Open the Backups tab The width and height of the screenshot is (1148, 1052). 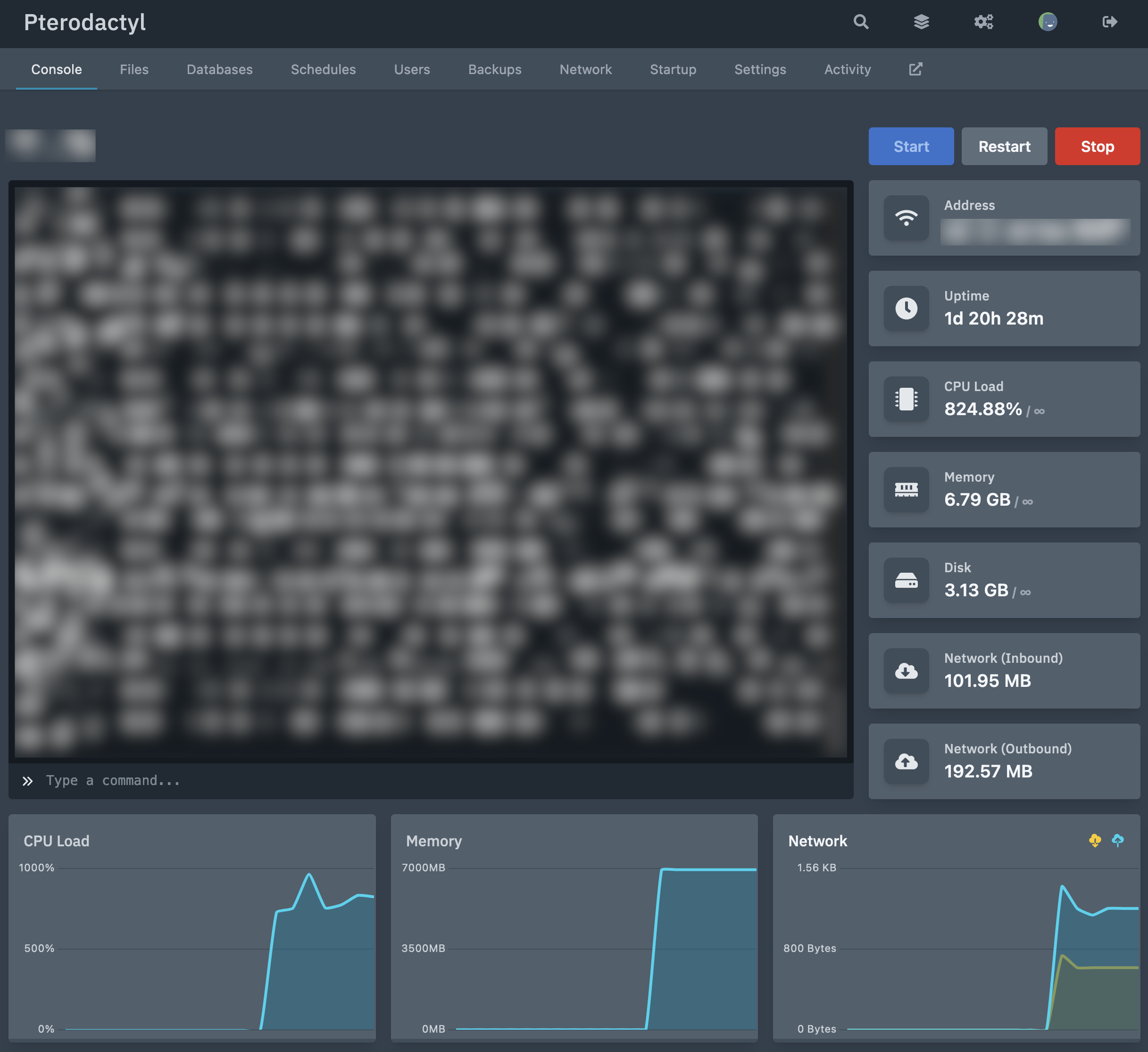495,69
